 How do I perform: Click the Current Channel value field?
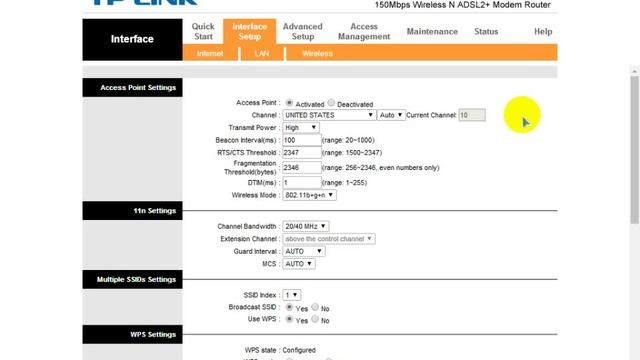[472, 115]
